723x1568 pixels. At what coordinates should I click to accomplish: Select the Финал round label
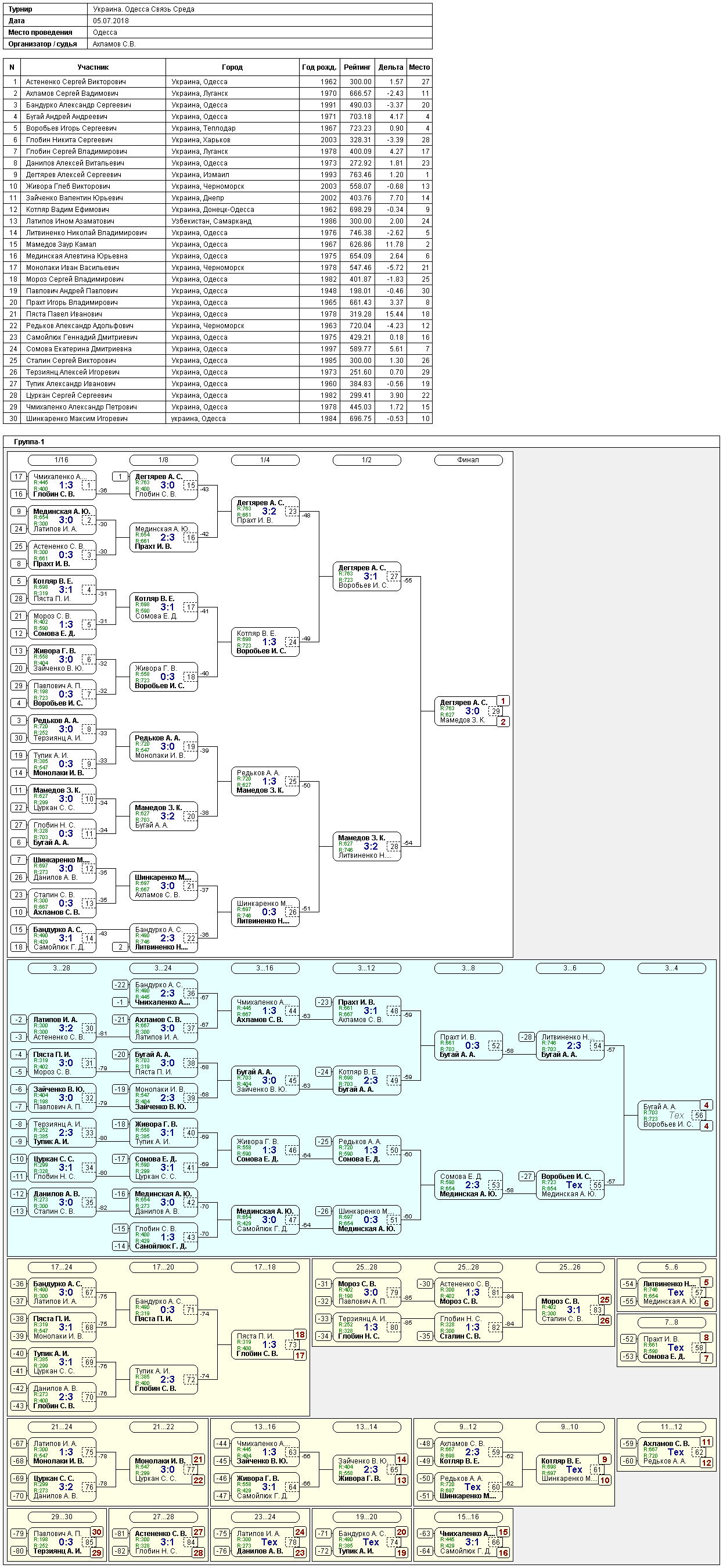[468, 460]
